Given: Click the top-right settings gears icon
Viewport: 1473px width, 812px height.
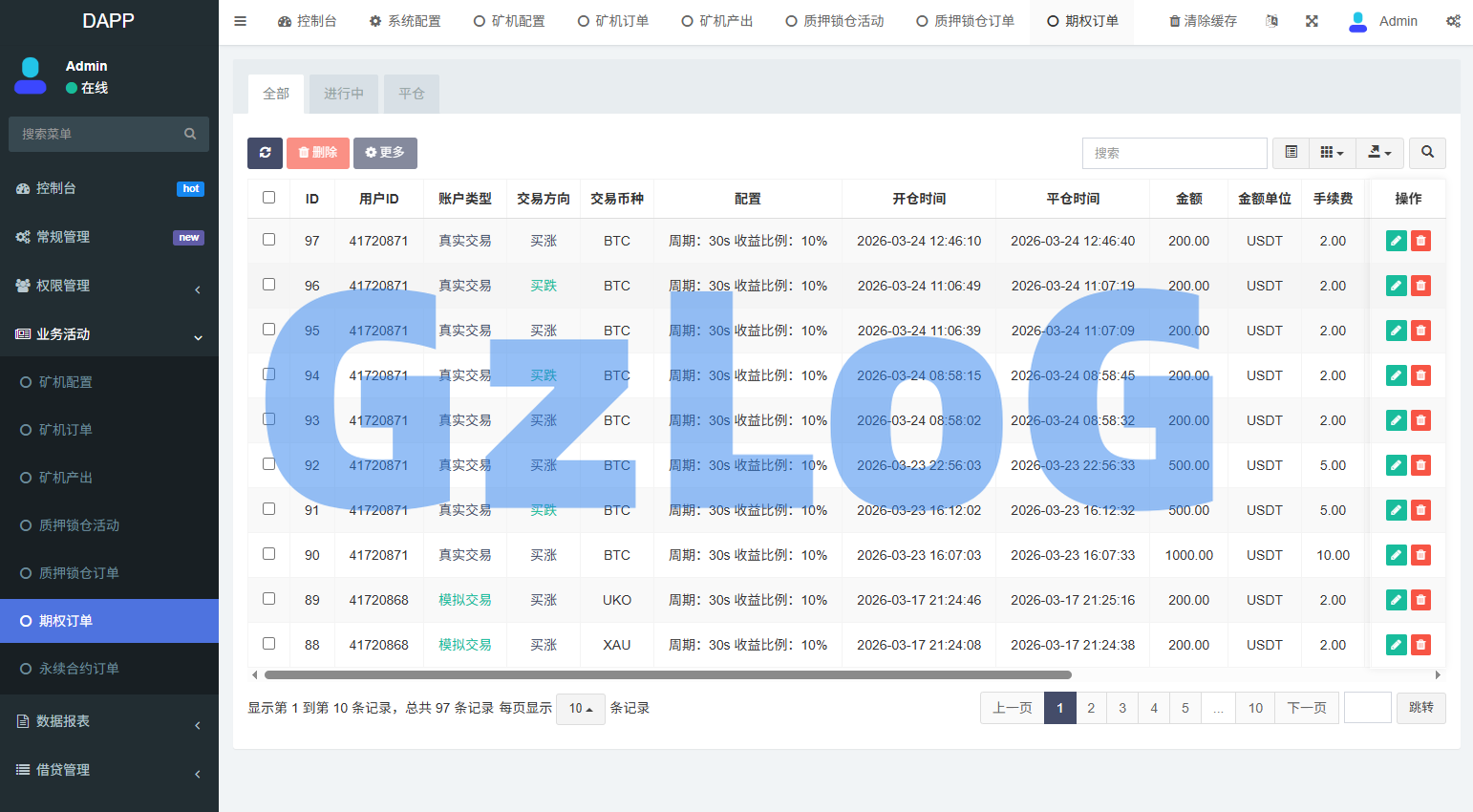Looking at the screenshot, I should (1453, 20).
